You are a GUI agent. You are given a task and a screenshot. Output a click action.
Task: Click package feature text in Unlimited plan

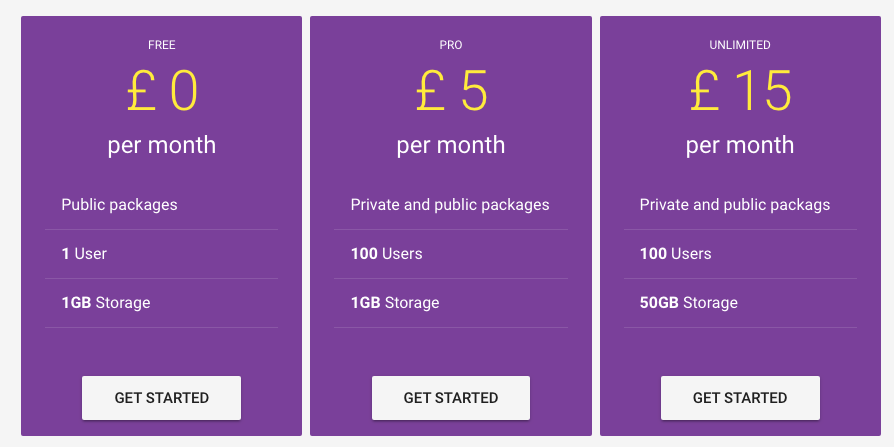(x=735, y=205)
